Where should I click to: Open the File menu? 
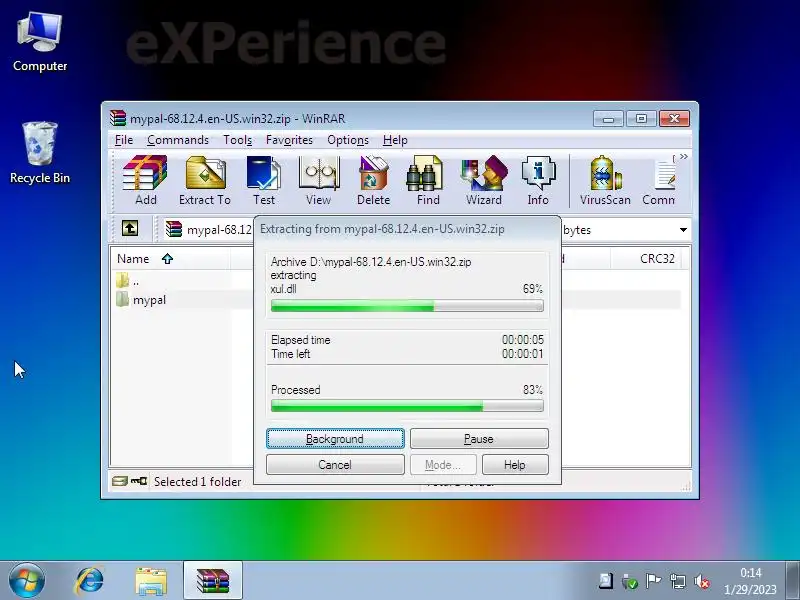point(124,140)
